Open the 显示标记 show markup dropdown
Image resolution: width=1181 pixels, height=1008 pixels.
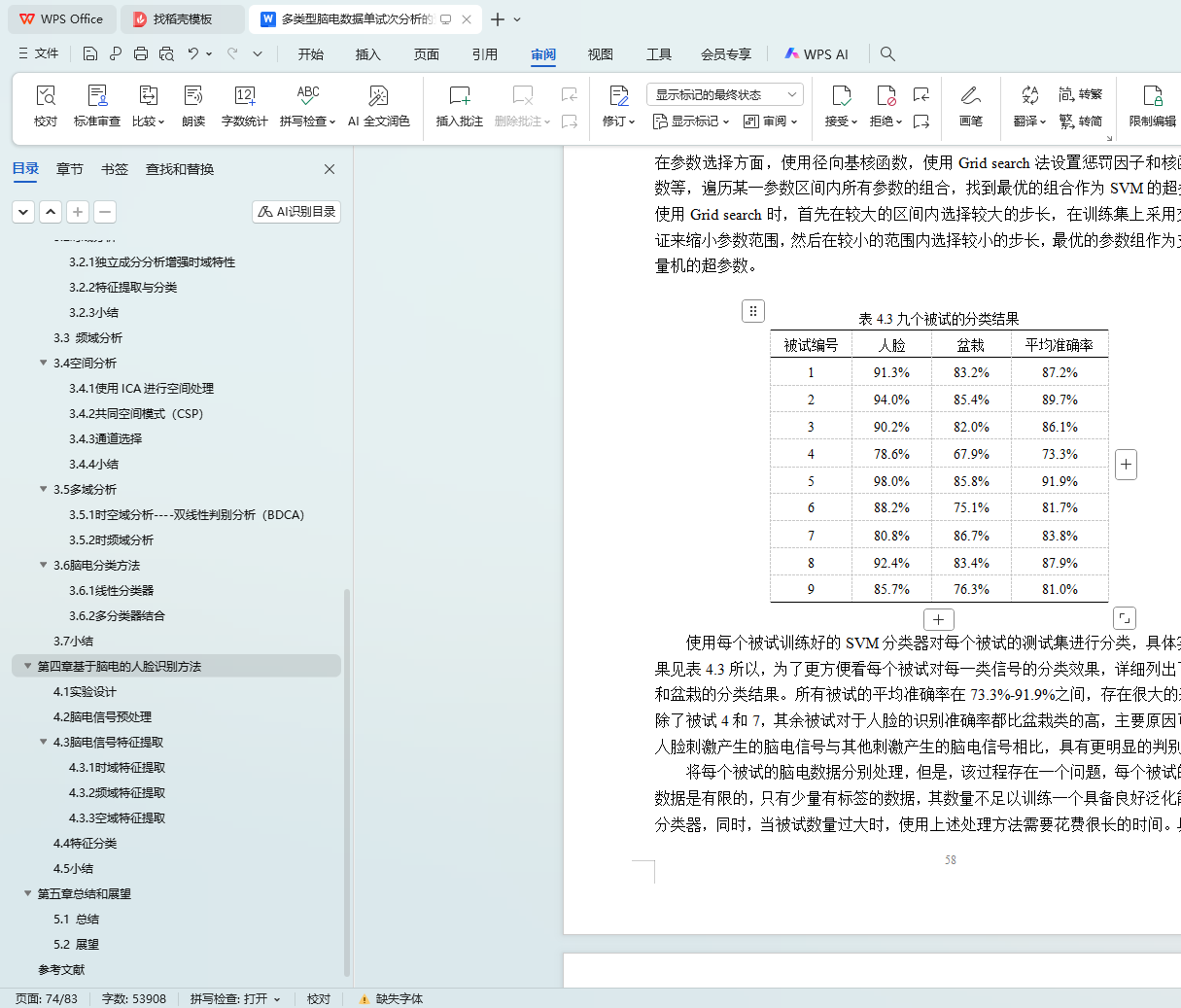tap(691, 122)
